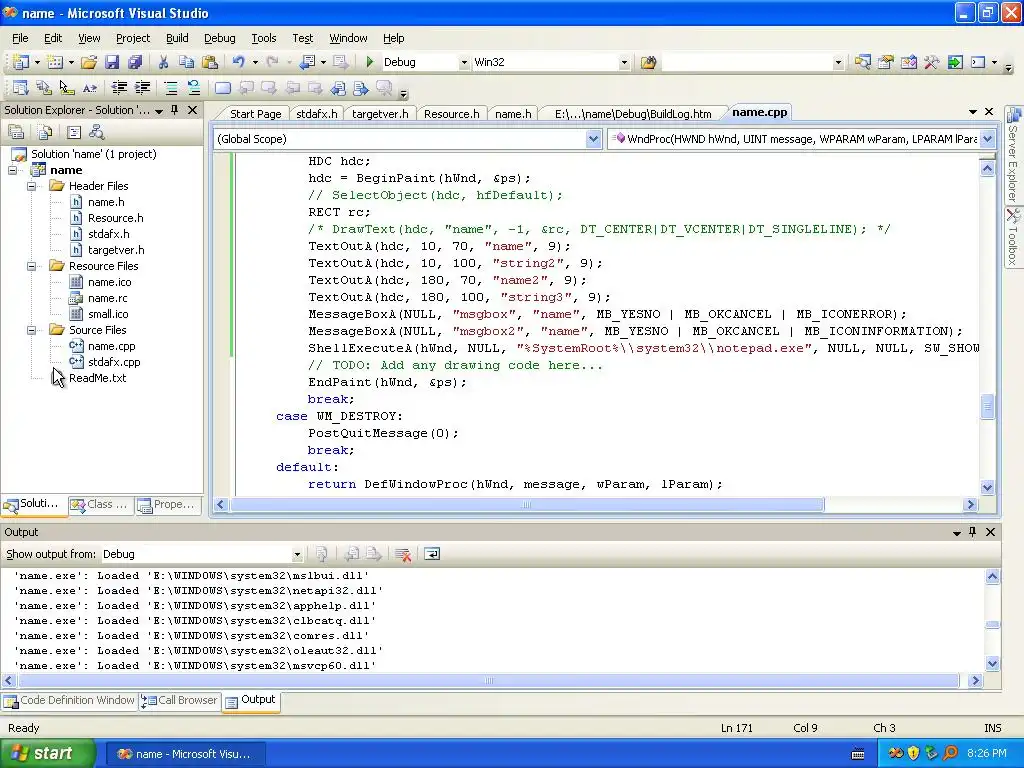The image size is (1024, 768).
Task: Start debugging with the green play arrow
Action: 370,62
